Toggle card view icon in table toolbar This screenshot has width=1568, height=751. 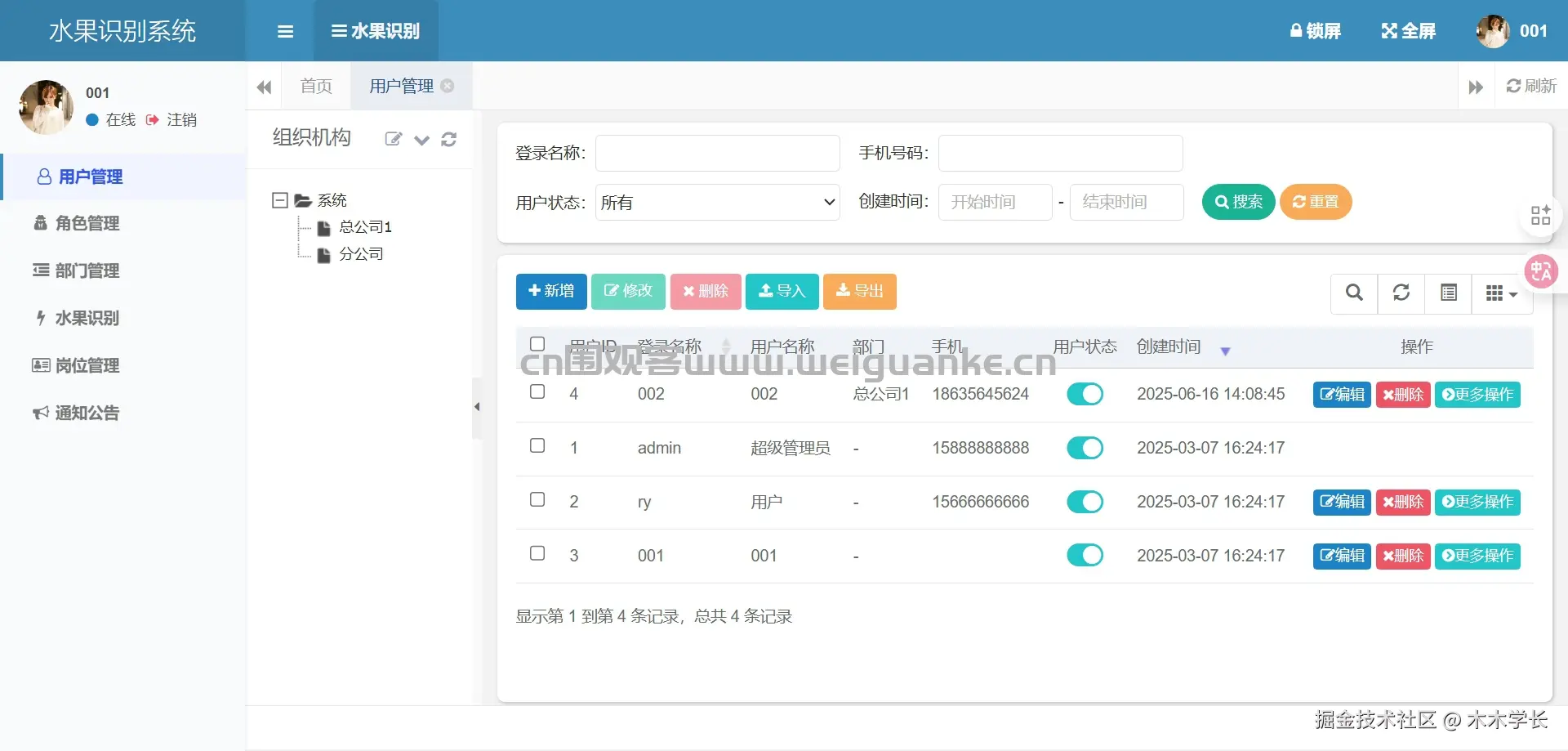1449,293
